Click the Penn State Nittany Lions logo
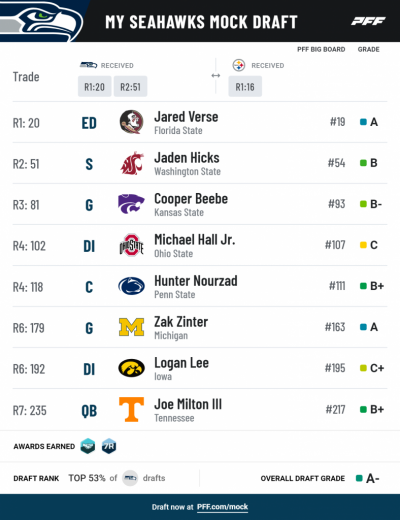This screenshot has width=400, height=520. 131,286
